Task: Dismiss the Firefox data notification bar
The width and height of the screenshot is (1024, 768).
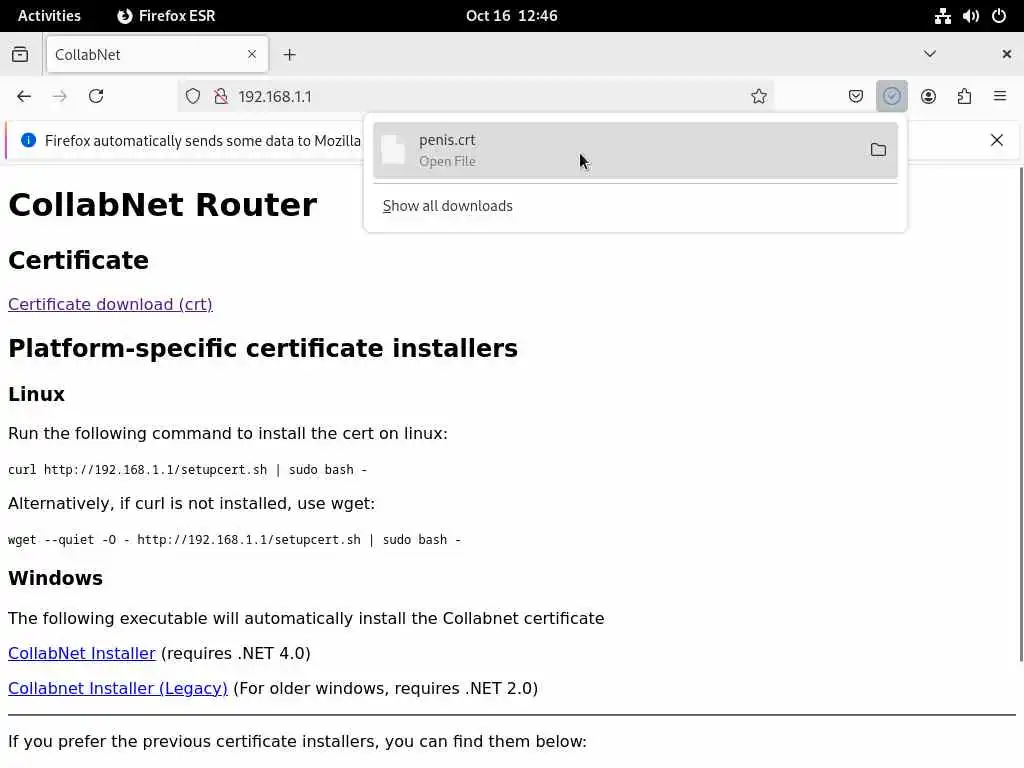Action: 997,140
